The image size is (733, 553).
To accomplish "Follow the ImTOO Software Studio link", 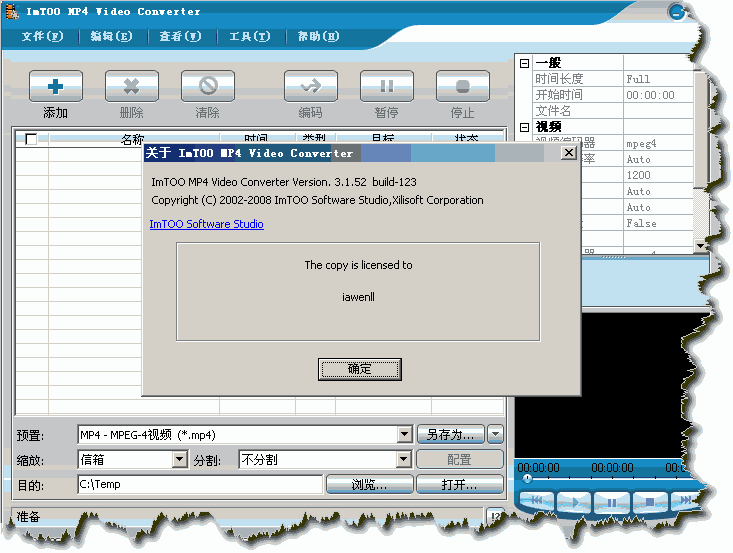I will 207,224.
